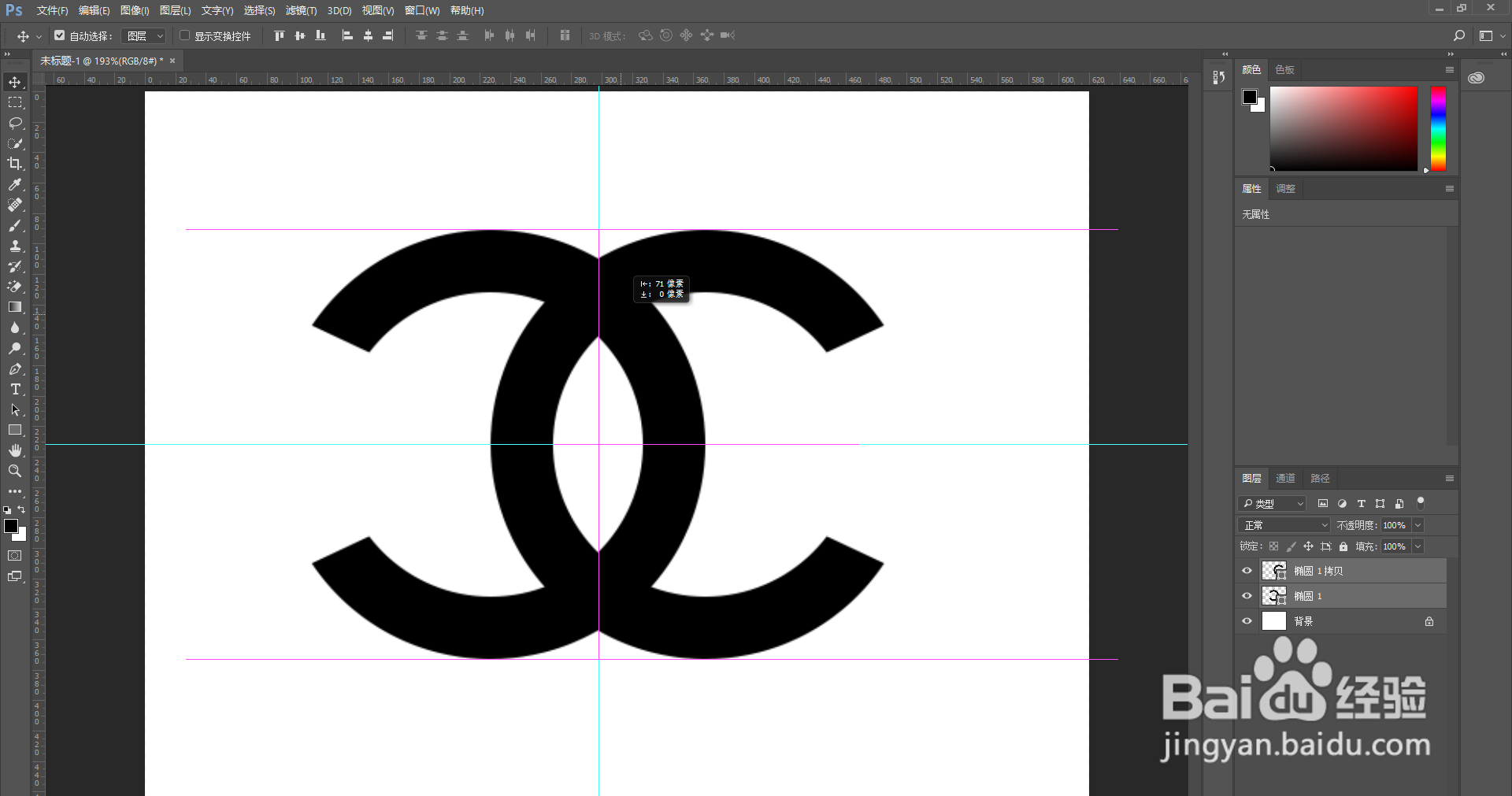The height and width of the screenshot is (796, 1512).
Task: Open the blend mode 正常 dropdown
Action: coord(1284,525)
